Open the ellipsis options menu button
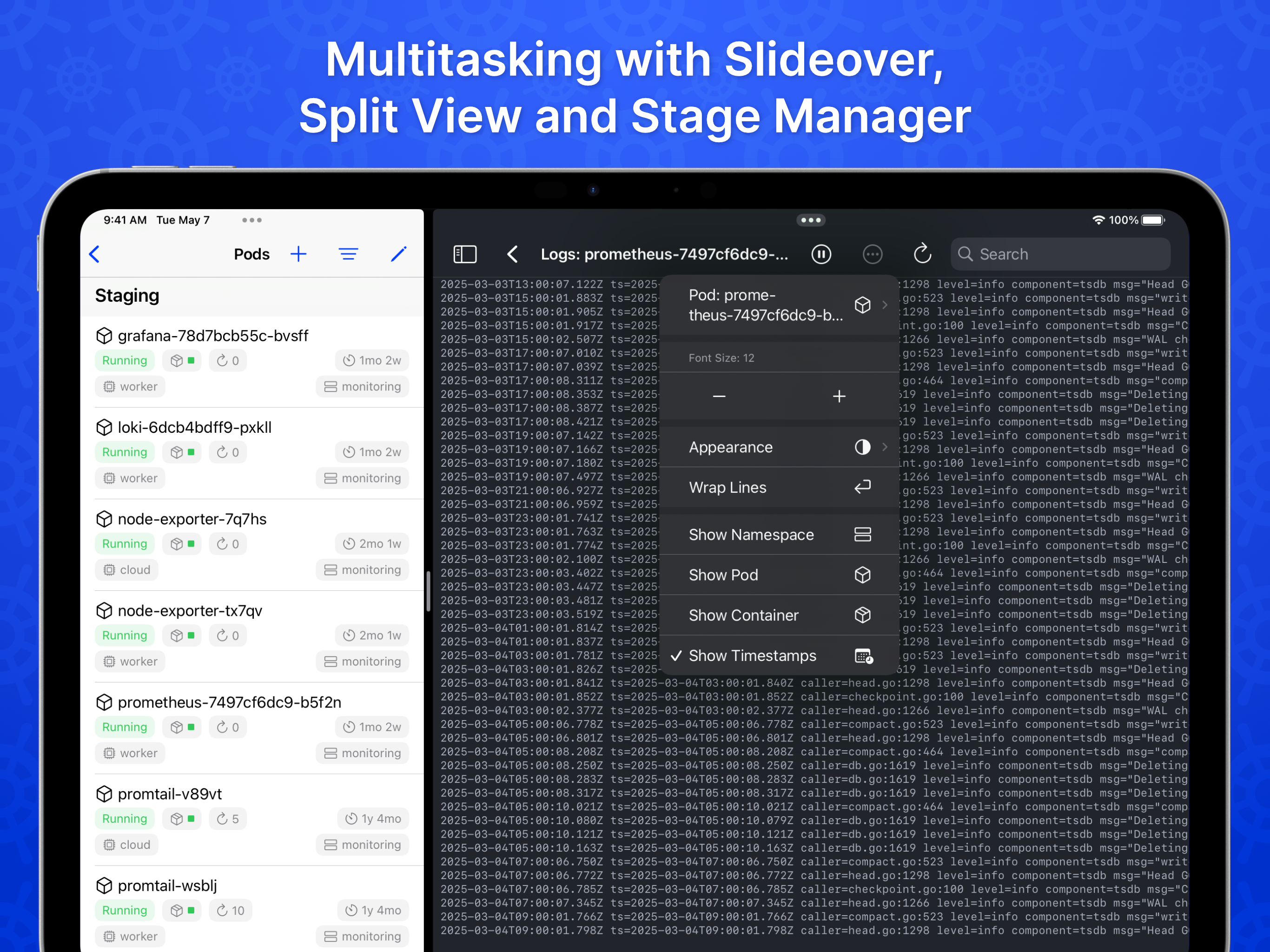 (x=872, y=254)
